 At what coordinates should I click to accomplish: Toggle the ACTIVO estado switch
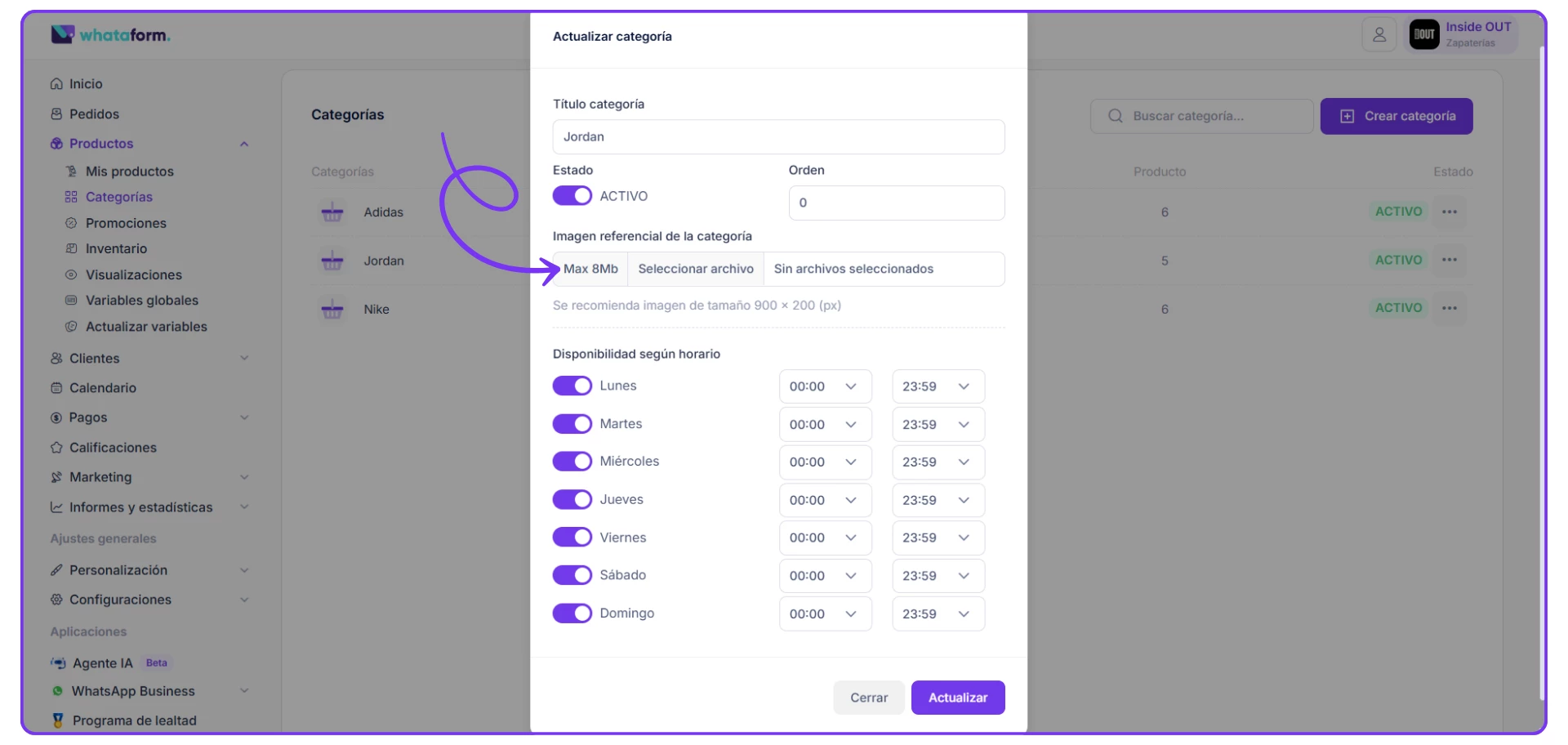coord(572,196)
